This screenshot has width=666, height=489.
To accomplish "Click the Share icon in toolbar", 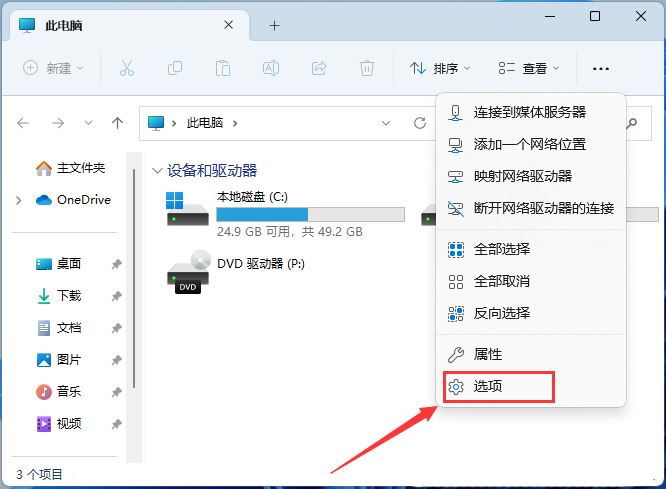I will pyautogui.click(x=319, y=68).
